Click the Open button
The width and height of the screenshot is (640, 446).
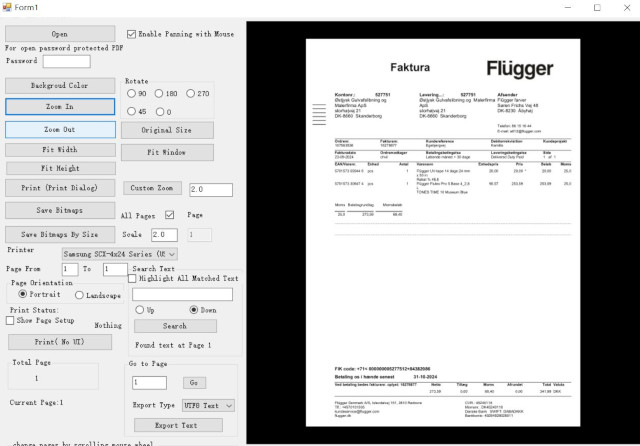pos(59,34)
